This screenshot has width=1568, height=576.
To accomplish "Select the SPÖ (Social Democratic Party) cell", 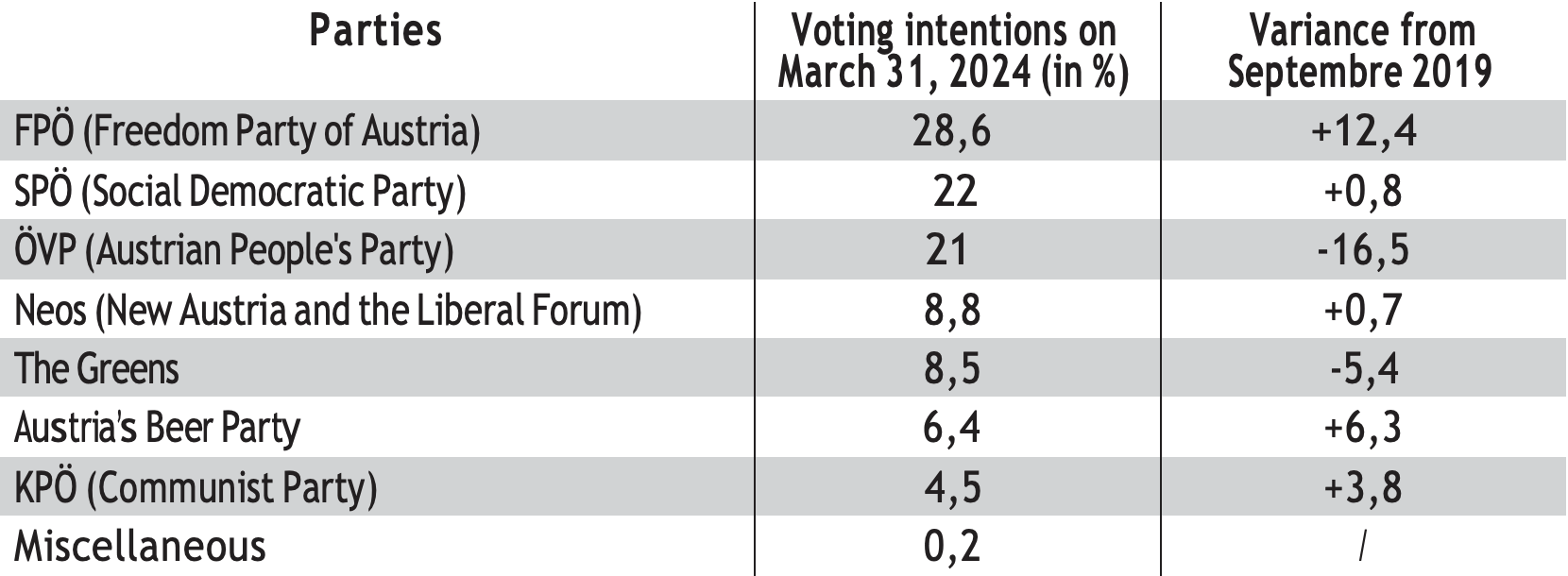I will pyautogui.click(x=240, y=192).
